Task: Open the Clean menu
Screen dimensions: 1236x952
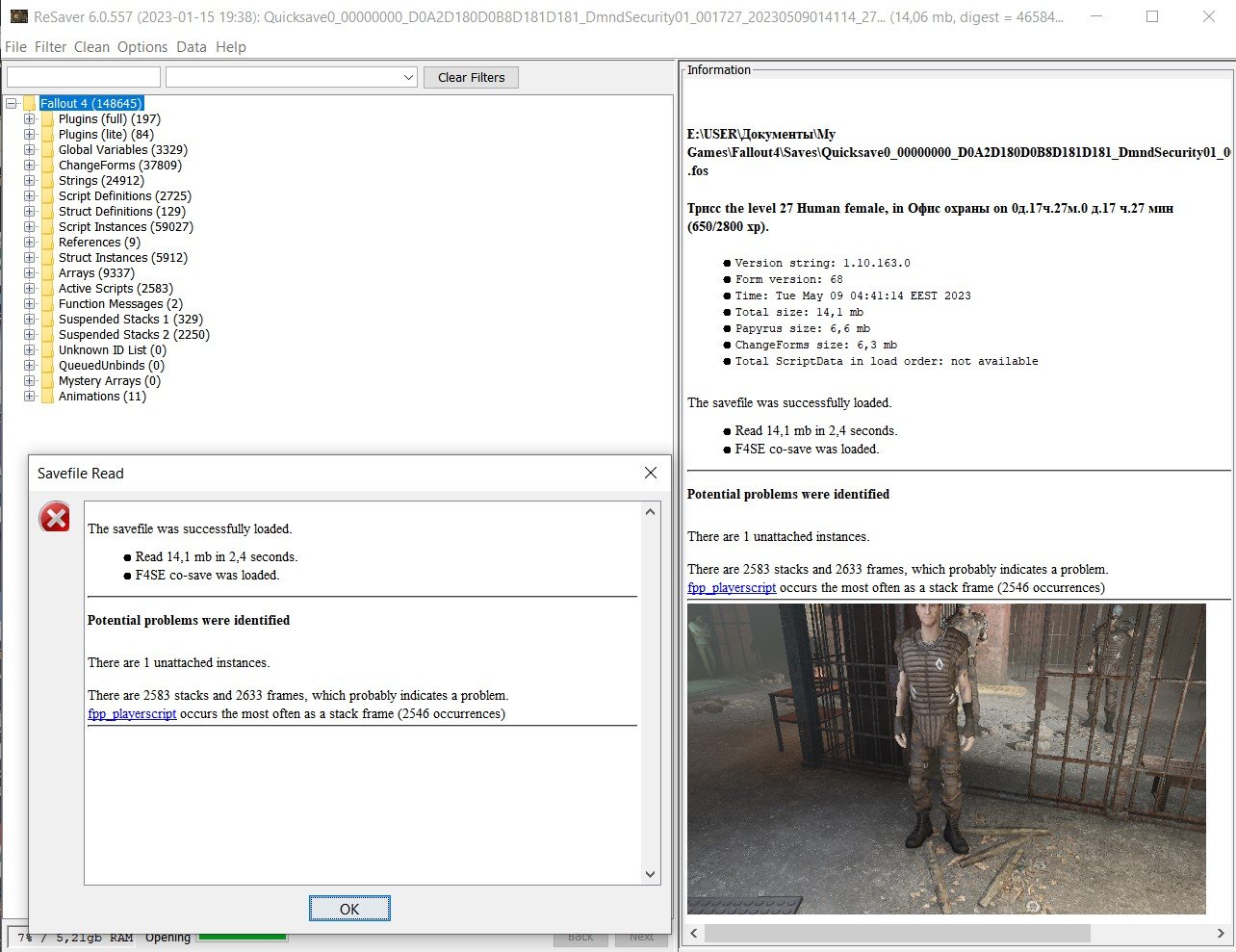Action: coord(91,47)
